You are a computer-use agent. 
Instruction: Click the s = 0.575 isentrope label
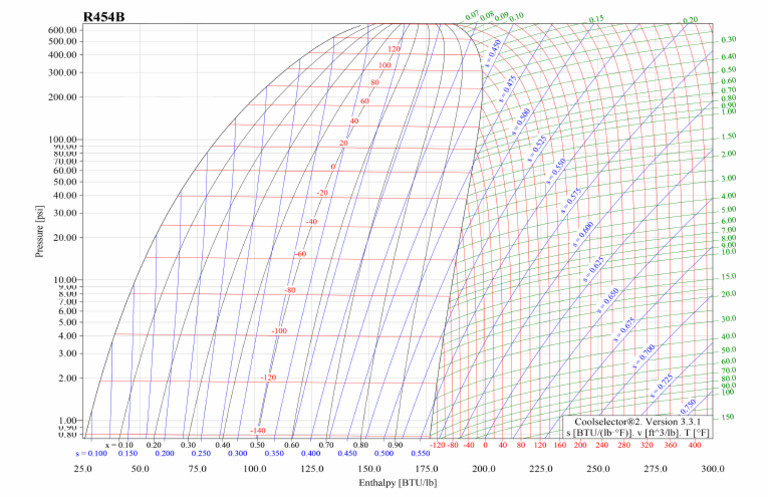coord(571,200)
